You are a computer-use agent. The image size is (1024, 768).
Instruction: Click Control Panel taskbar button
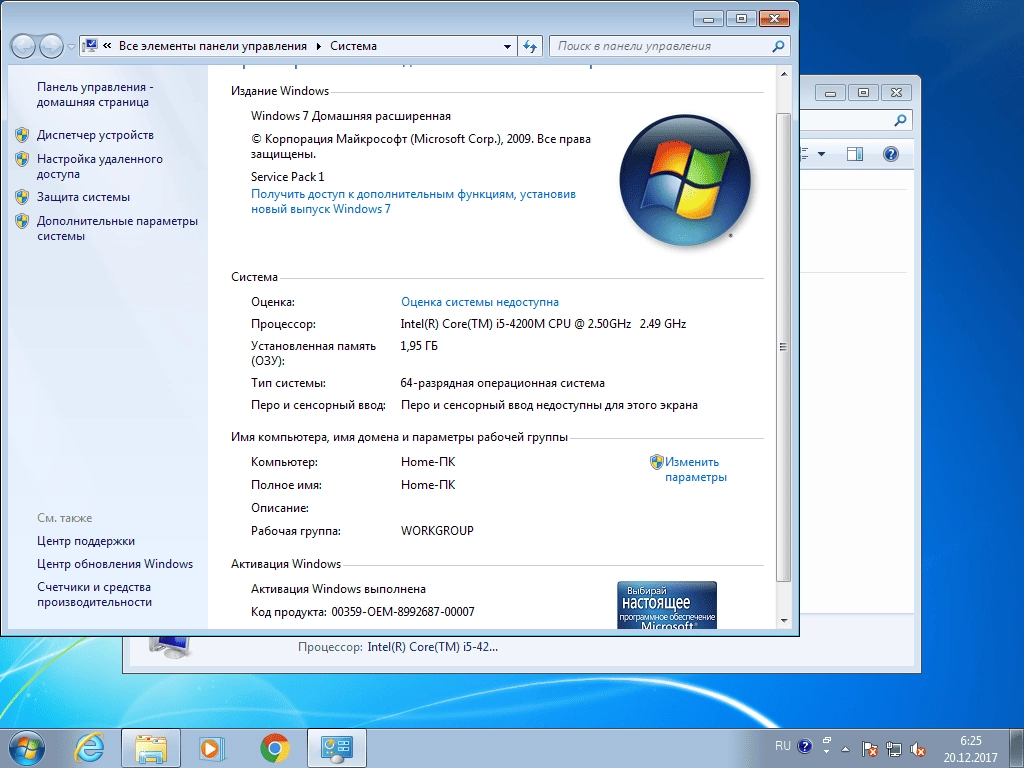[336, 748]
